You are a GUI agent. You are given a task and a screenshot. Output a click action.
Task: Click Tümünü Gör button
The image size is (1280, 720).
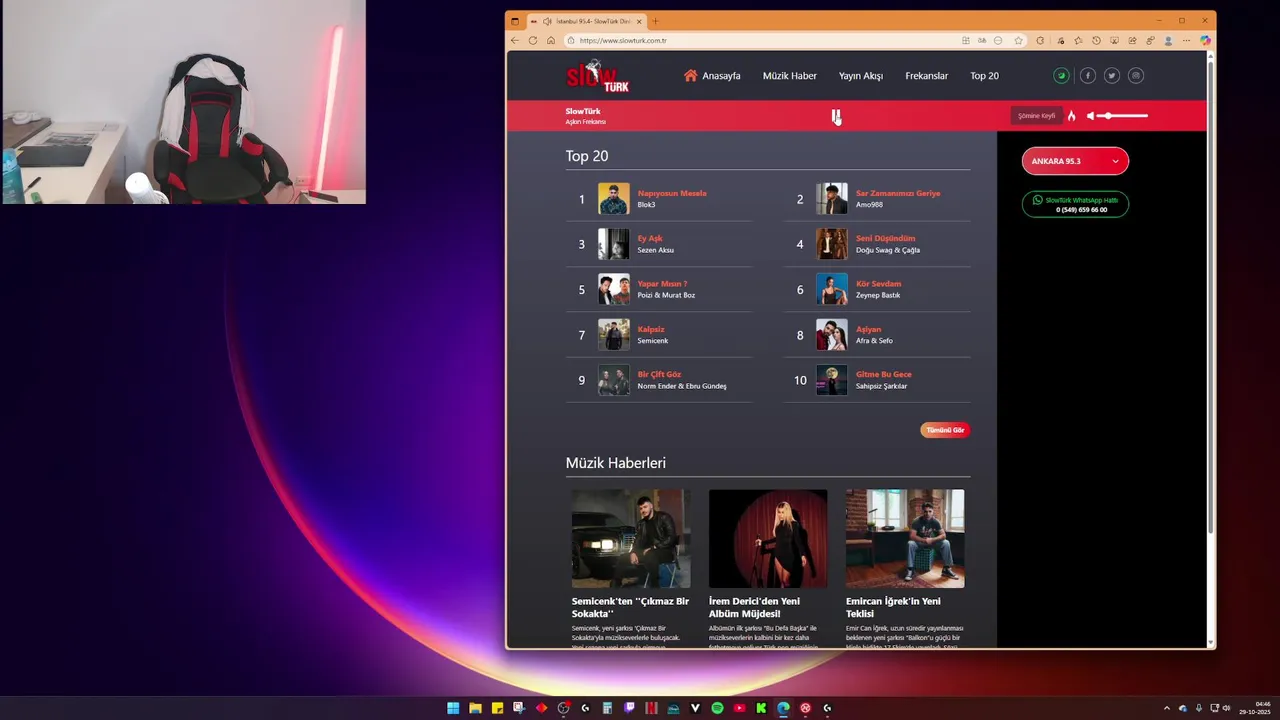pos(945,430)
